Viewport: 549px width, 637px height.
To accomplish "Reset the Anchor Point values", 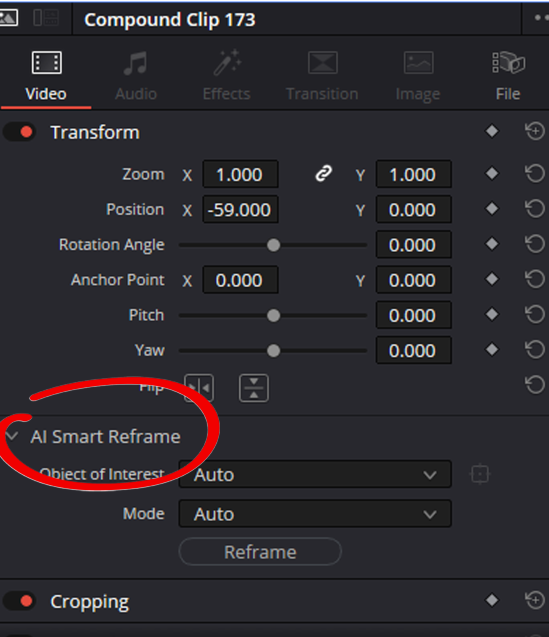I will [535, 279].
